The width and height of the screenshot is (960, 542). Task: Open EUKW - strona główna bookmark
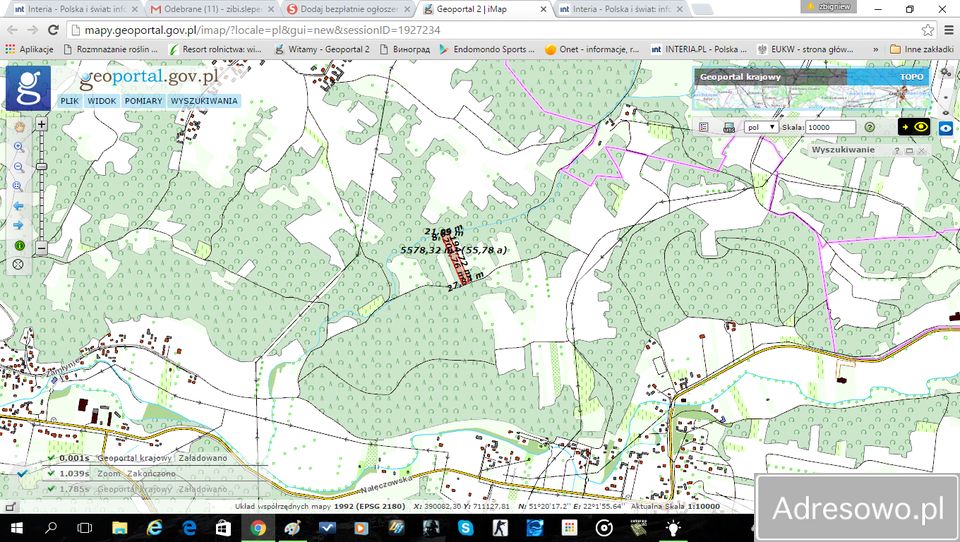tap(805, 49)
